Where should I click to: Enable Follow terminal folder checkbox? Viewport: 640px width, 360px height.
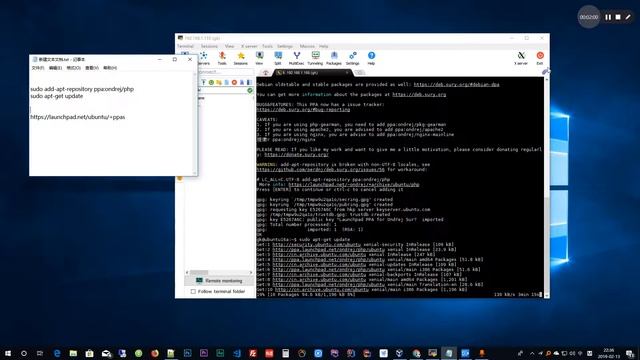pos(193,291)
